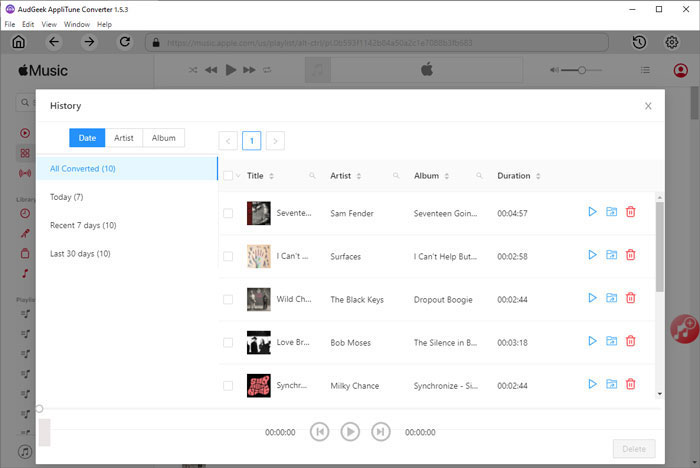700x468 pixels.
Task: Open the Window menu
Action: coord(77,24)
